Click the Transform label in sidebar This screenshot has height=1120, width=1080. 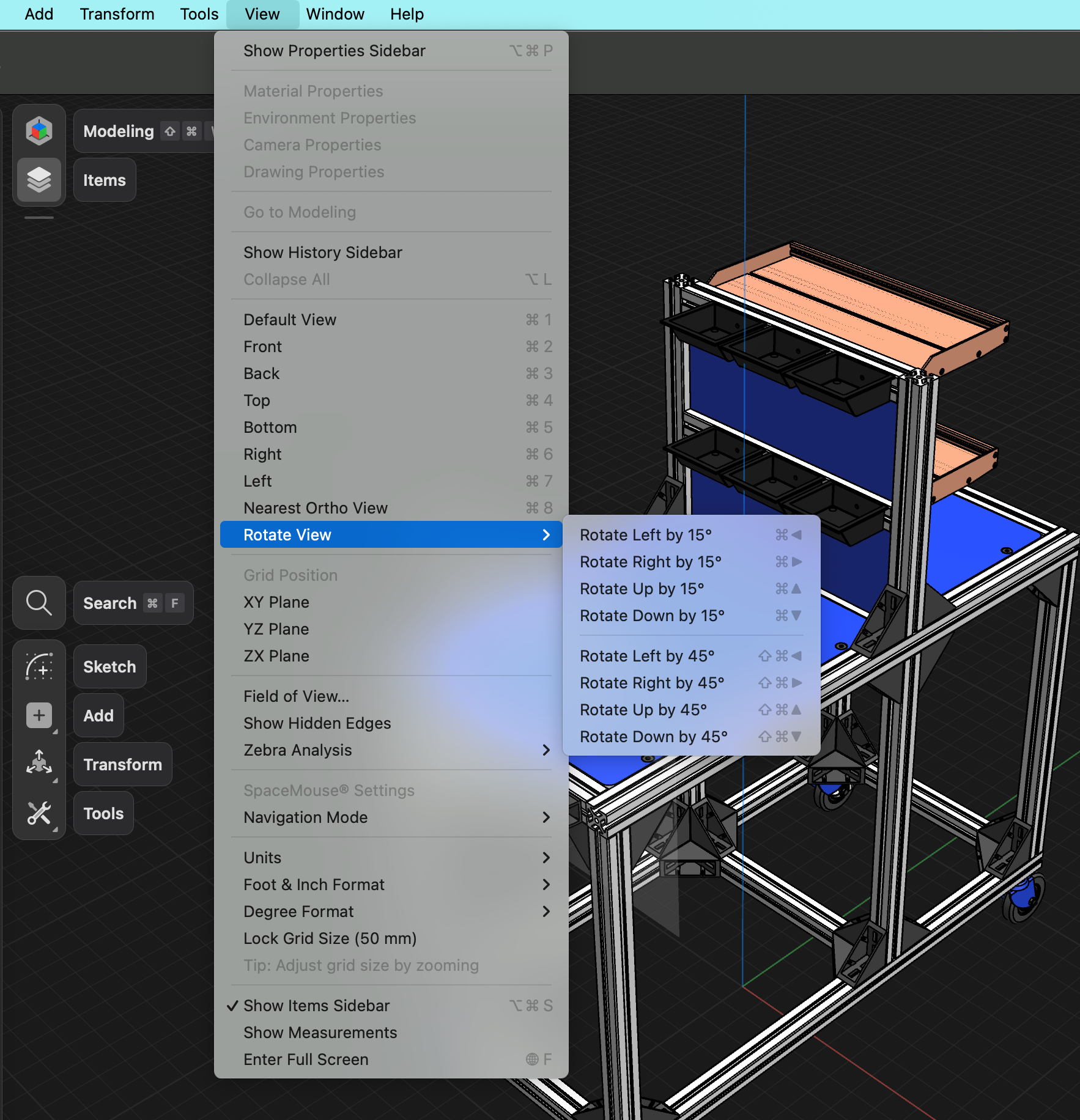tap(122, 764)
